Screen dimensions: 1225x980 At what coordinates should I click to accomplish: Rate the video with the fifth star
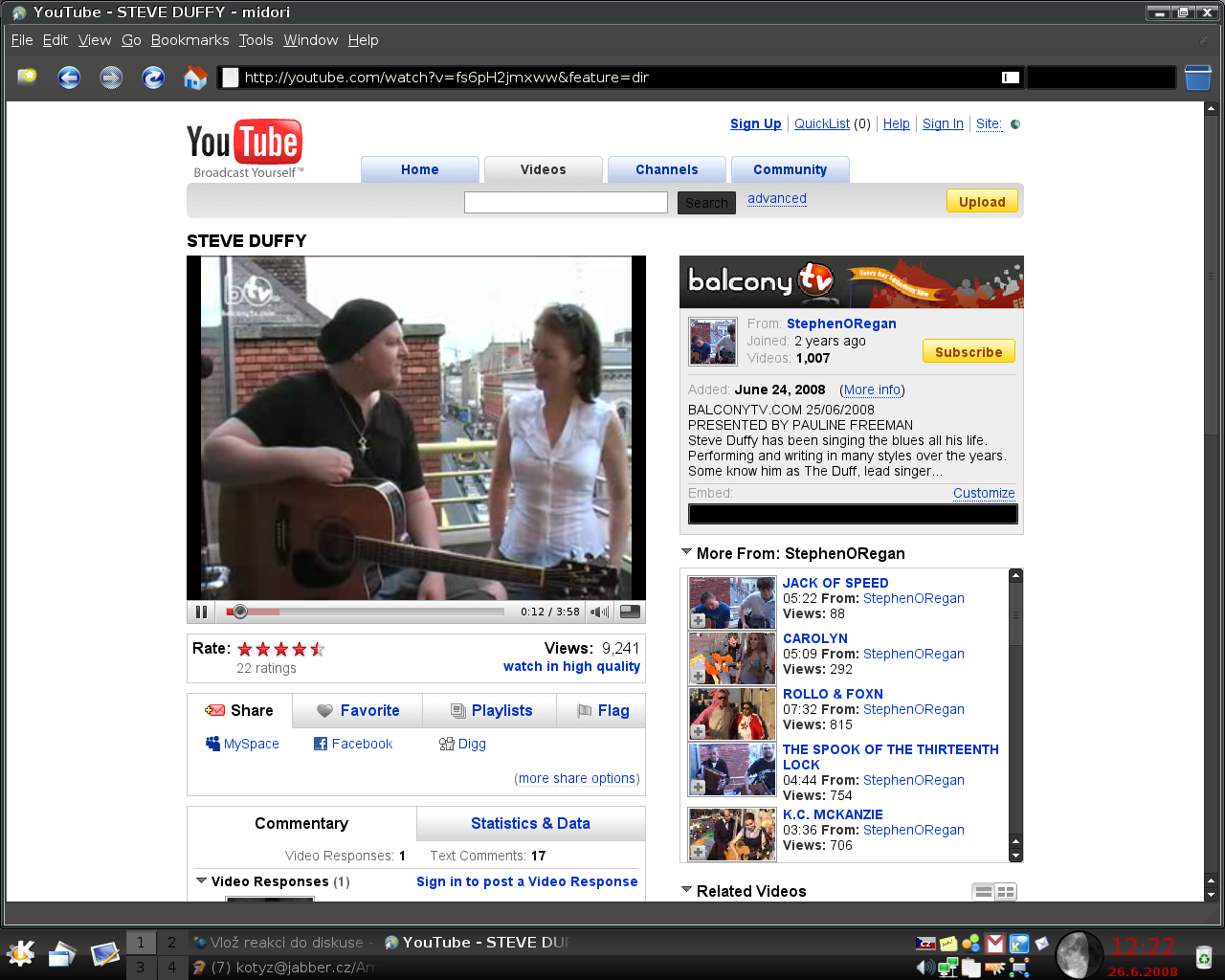(x=318, y=649)
